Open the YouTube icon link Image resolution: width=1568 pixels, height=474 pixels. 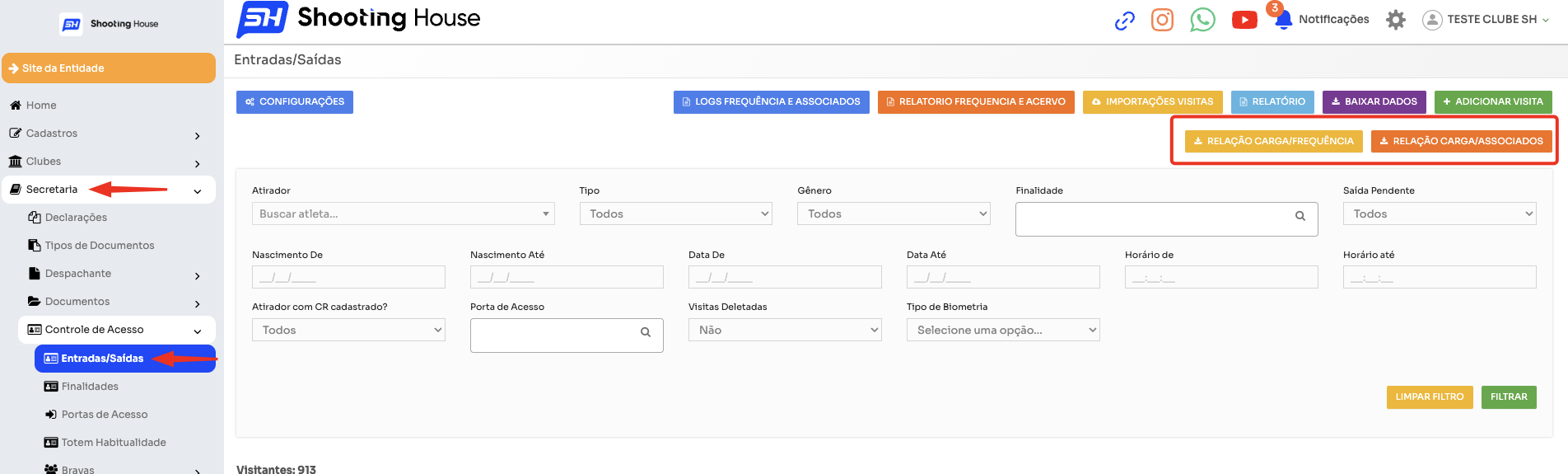(x=1244, y=19)
